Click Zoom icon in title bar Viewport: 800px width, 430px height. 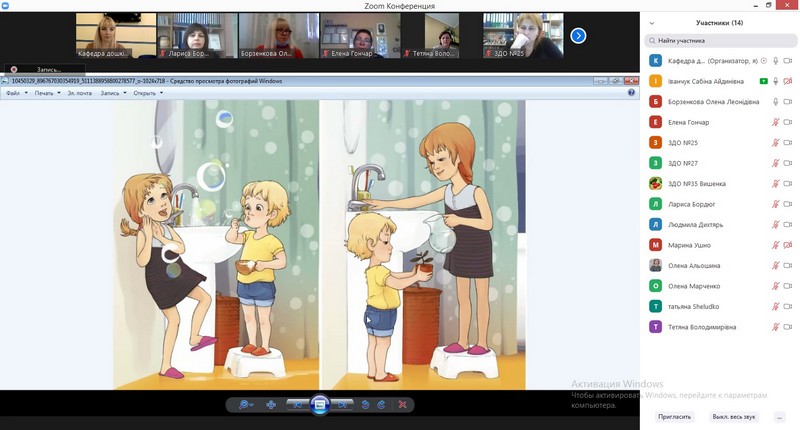coord(5,6)
